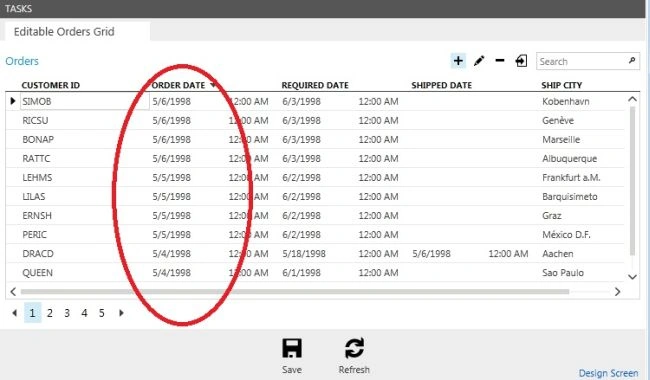Screen dimensions: 650x380
Task: Go to page 1 in pager
Action: pyautogui.click(x=32, y=313)
